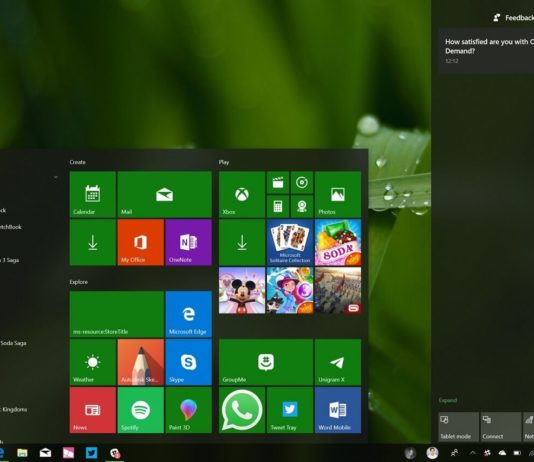Screen dimensions: 534x462
Task: Click the download tile in the Play group
Action: pos(242,242)
